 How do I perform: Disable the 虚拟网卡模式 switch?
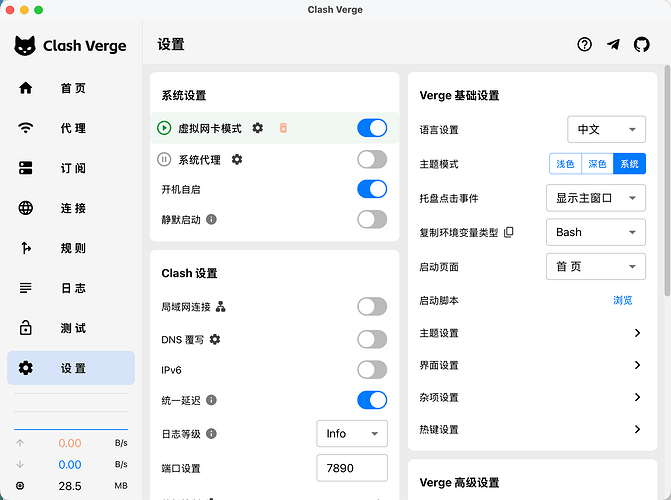pos(372,128)
